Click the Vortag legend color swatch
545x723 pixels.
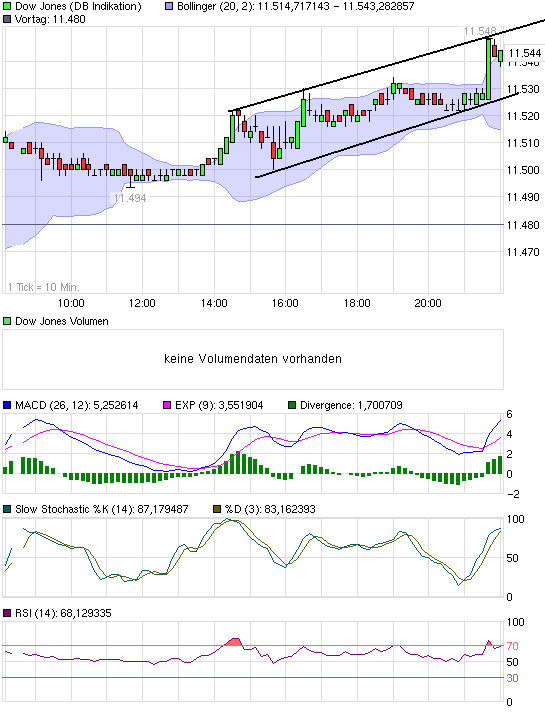[x=7, y=19]
